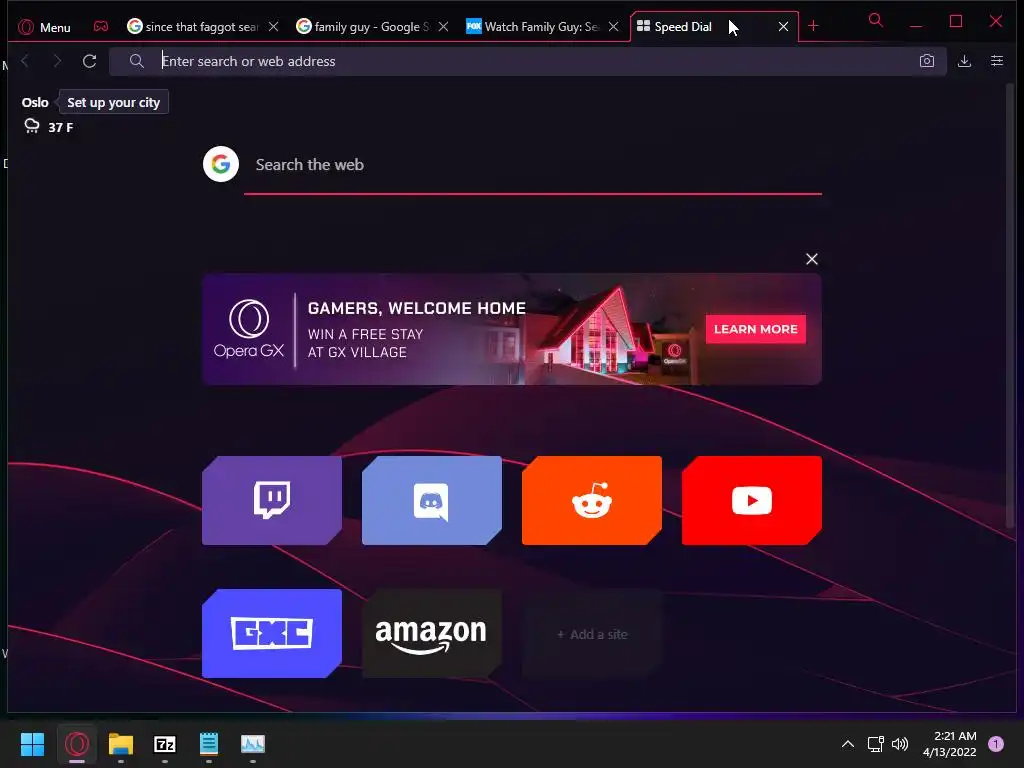Open the performance monitor taskbar icon
The image size is (1024, 768).
click(x=253, y=744)
